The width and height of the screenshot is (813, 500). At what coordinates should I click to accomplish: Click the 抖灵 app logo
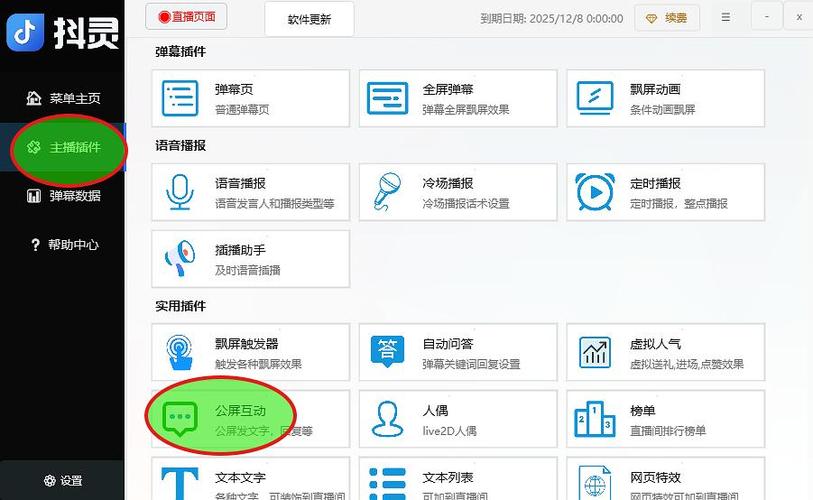[x=25, y=32]
